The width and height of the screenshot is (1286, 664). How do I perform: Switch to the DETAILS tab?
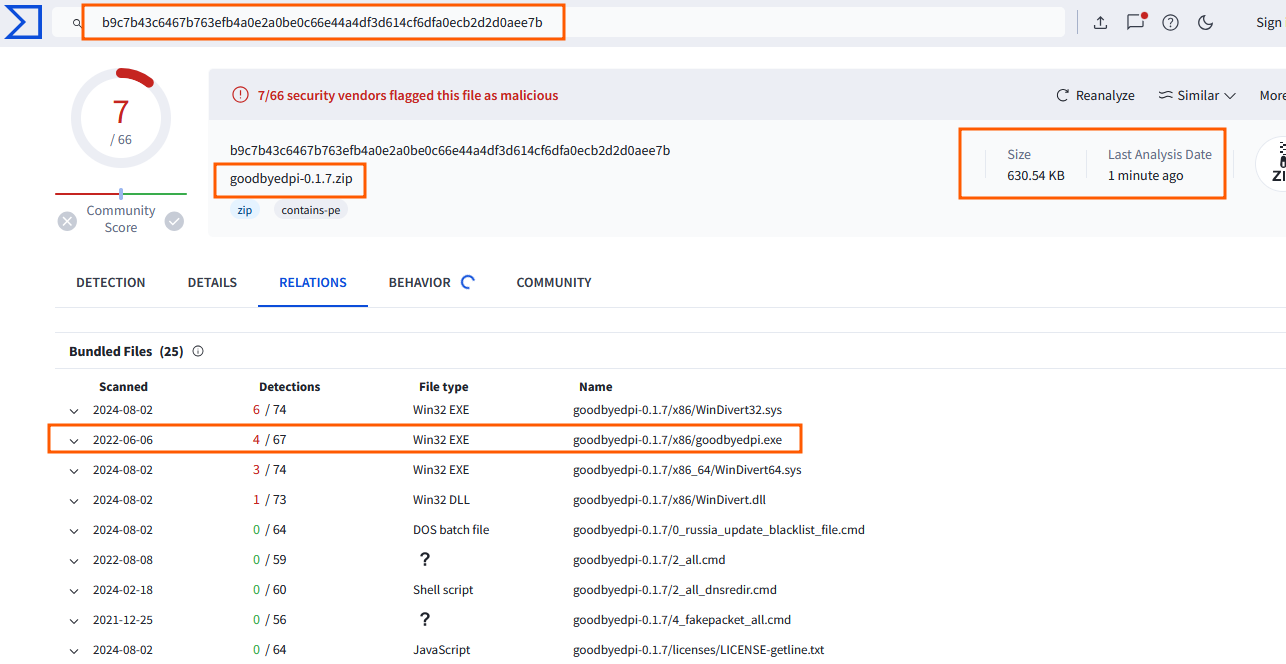tap(212, 283)
